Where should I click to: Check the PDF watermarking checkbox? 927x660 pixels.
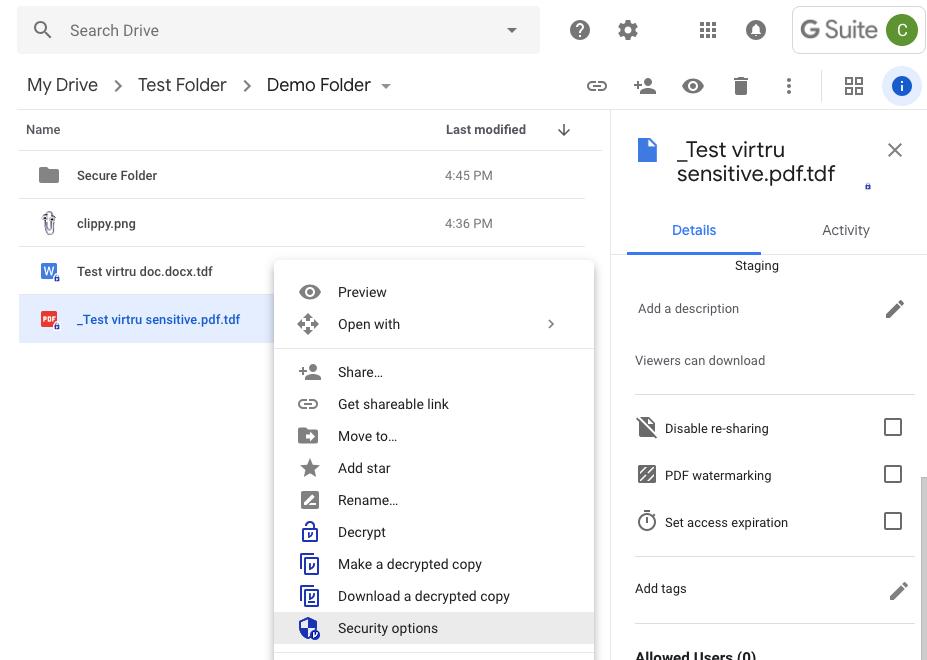(x=892, y=474)
